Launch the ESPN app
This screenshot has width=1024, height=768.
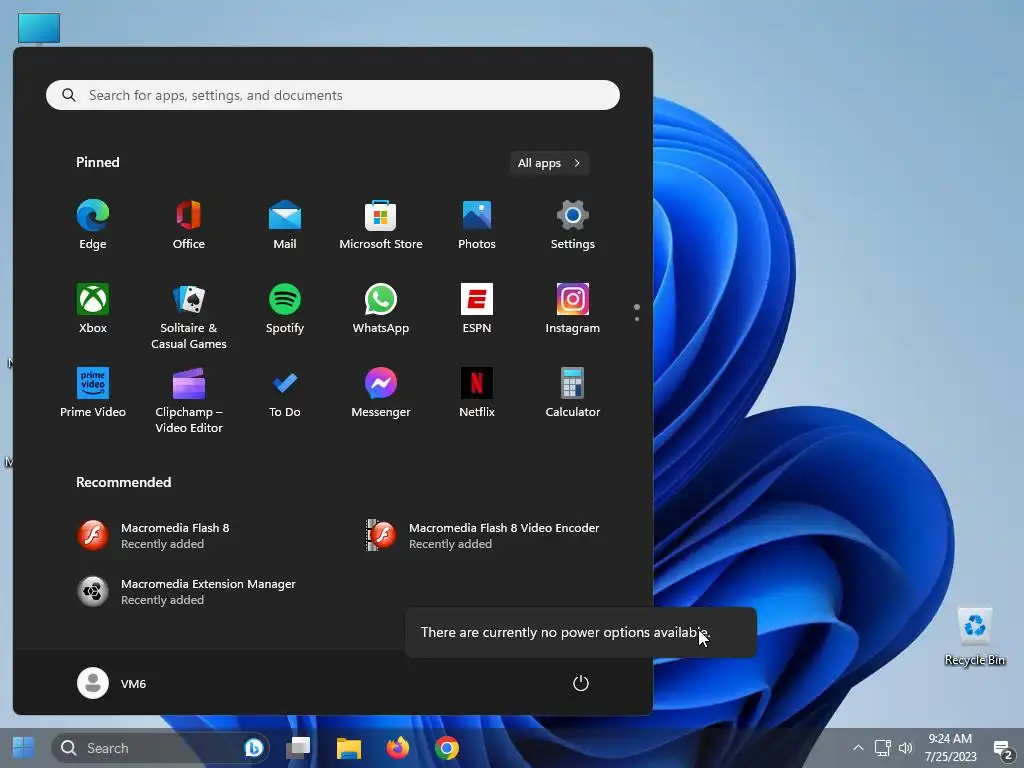point(477,309)
